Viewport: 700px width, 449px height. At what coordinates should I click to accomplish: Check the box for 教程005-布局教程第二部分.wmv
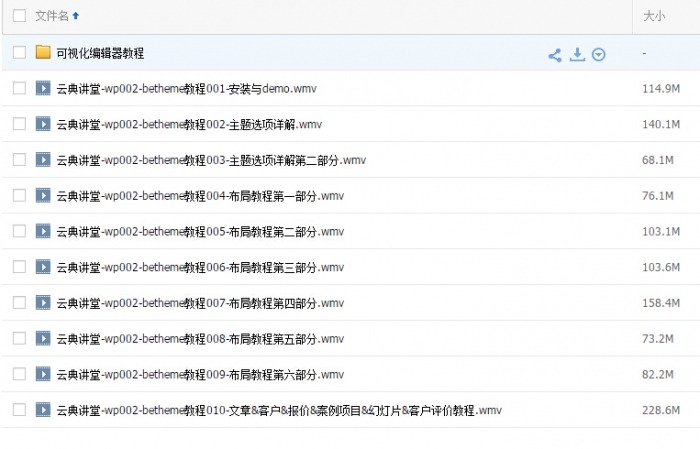pyautogui.click(x=19, y=231)
